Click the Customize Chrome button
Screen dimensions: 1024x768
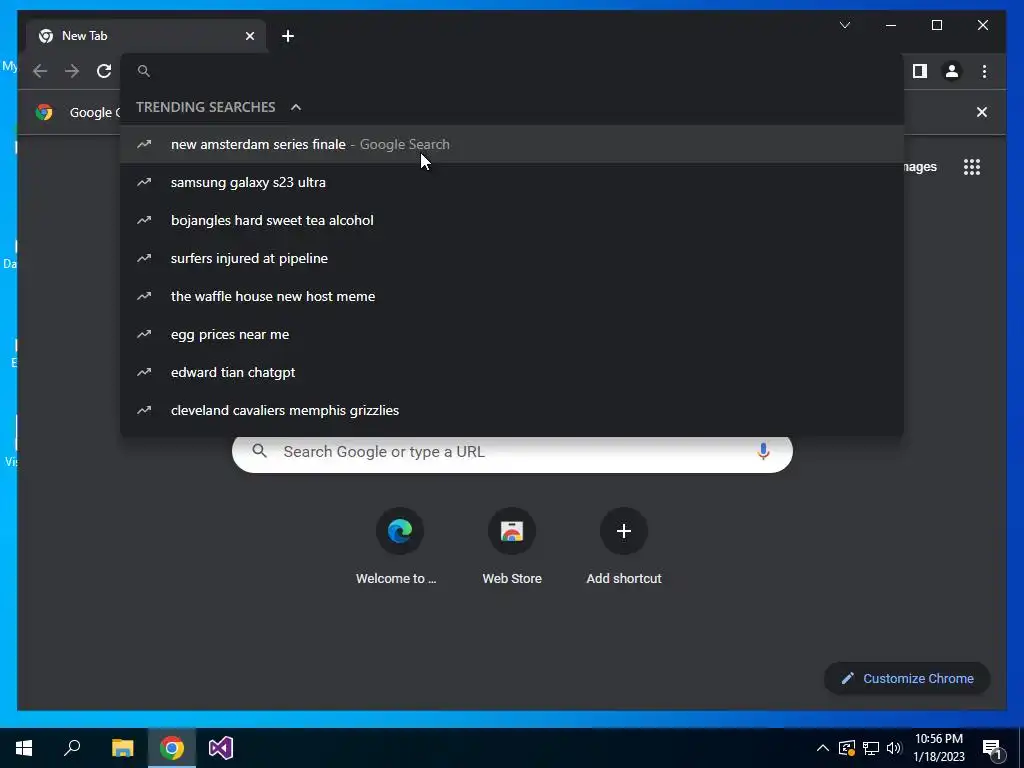point(907,679)
